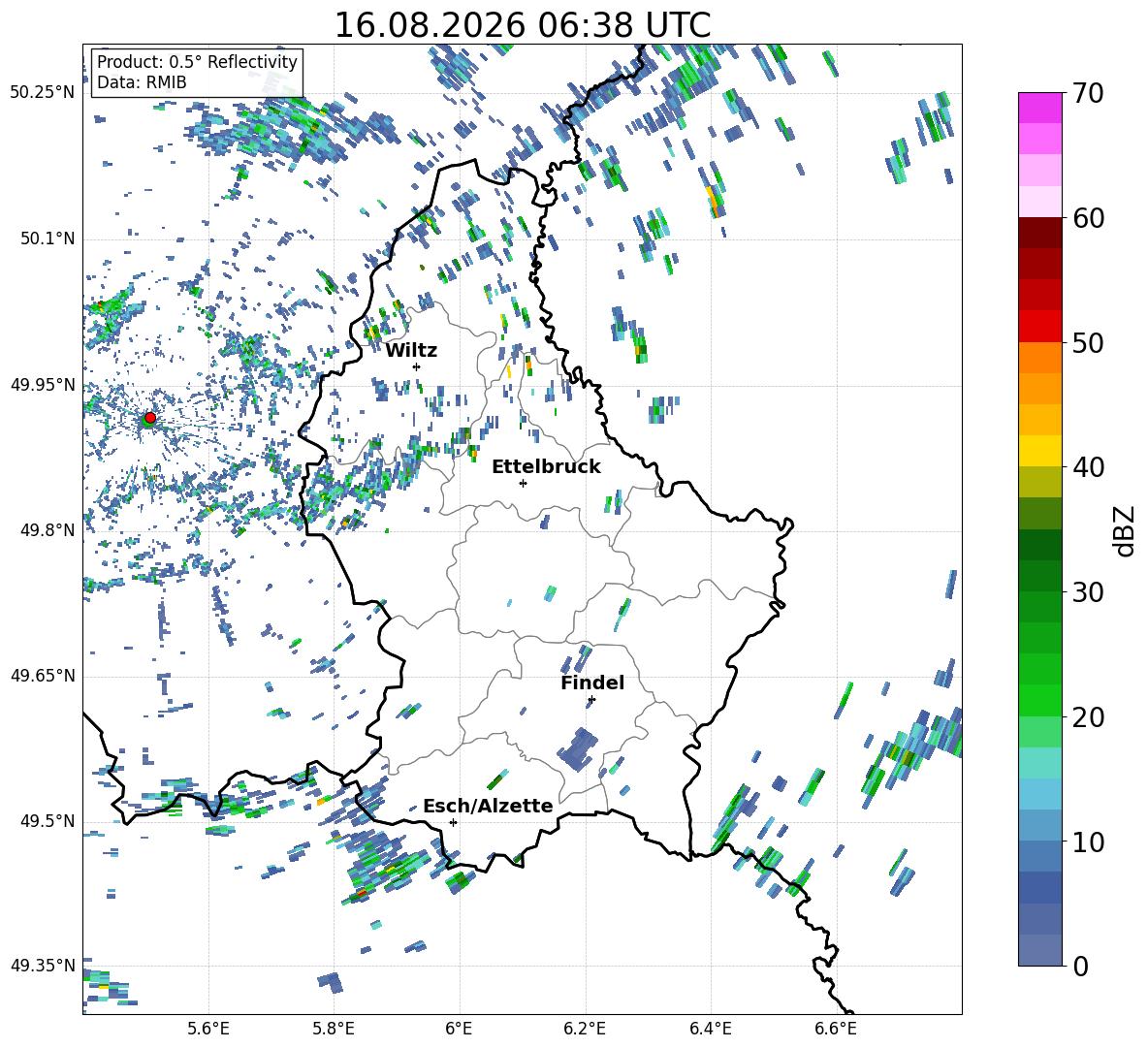Screen dimensions: 1148x1048
Task: Click the Findel station cross marker
Action: point(591,700)
